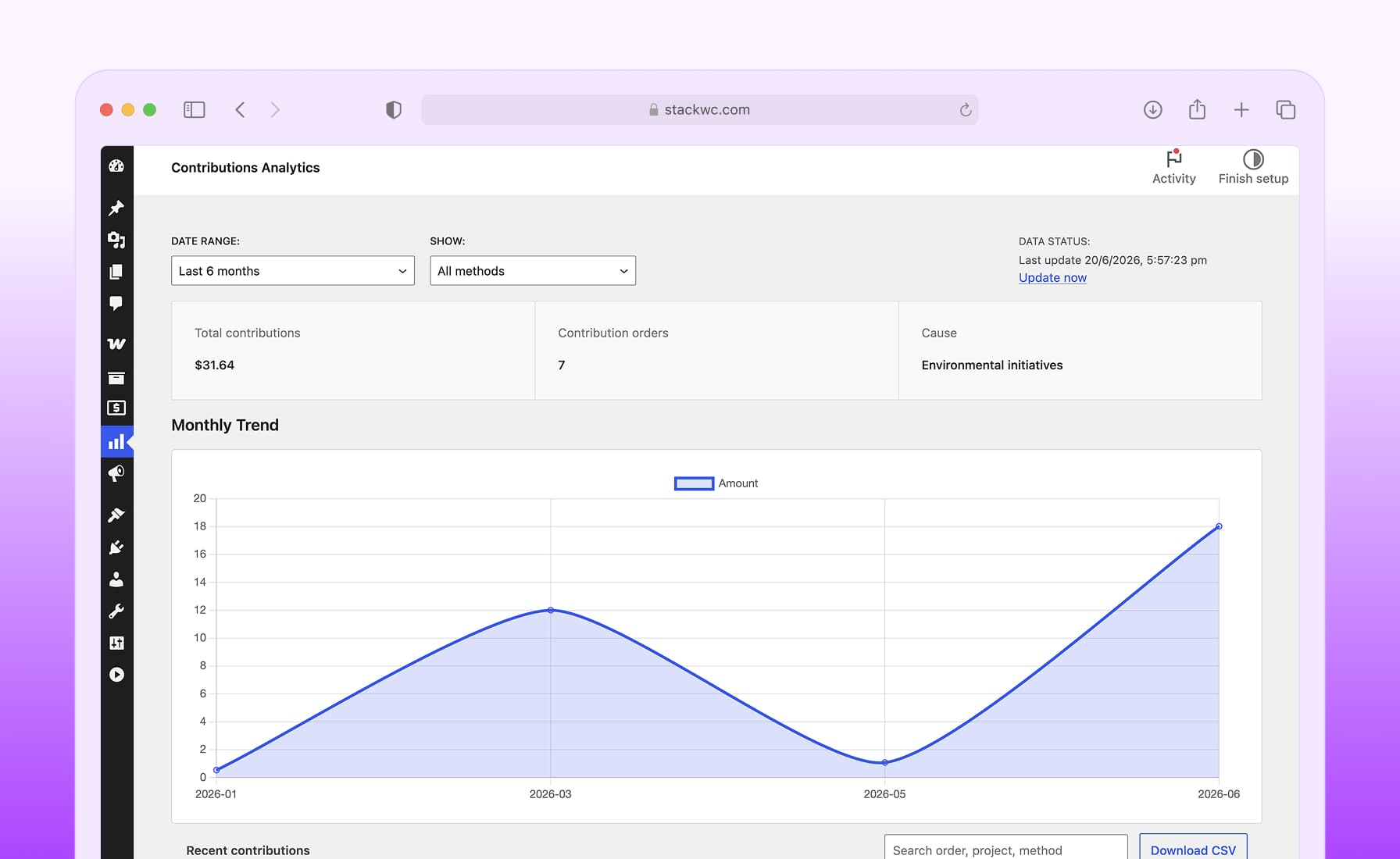Click the $31.64 total contributions value
This screenshot has width=1400, height=859.
pyautogui.click(x=215, y=365)
